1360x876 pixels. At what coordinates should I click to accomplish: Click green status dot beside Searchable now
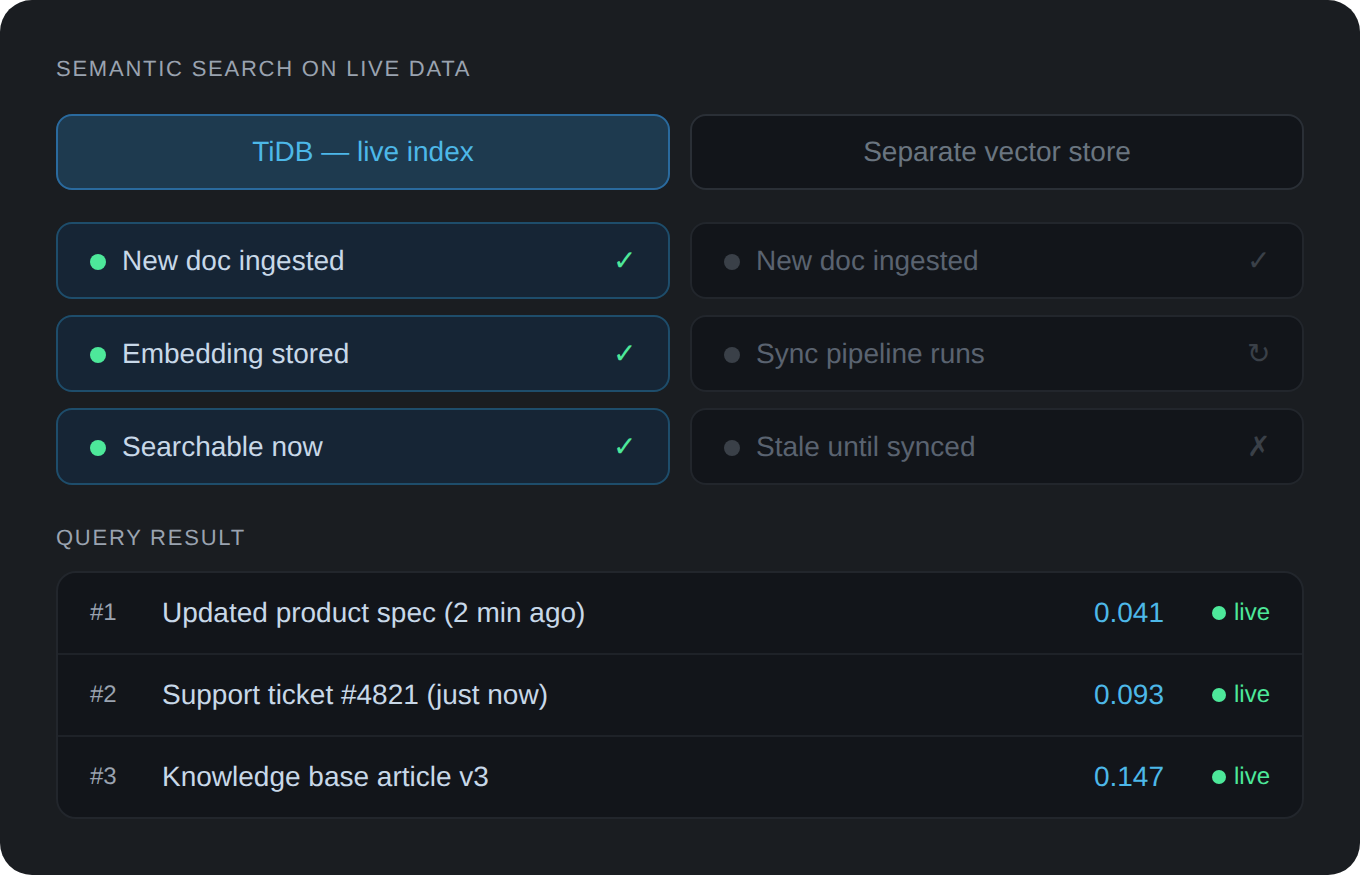click(98, 448)
